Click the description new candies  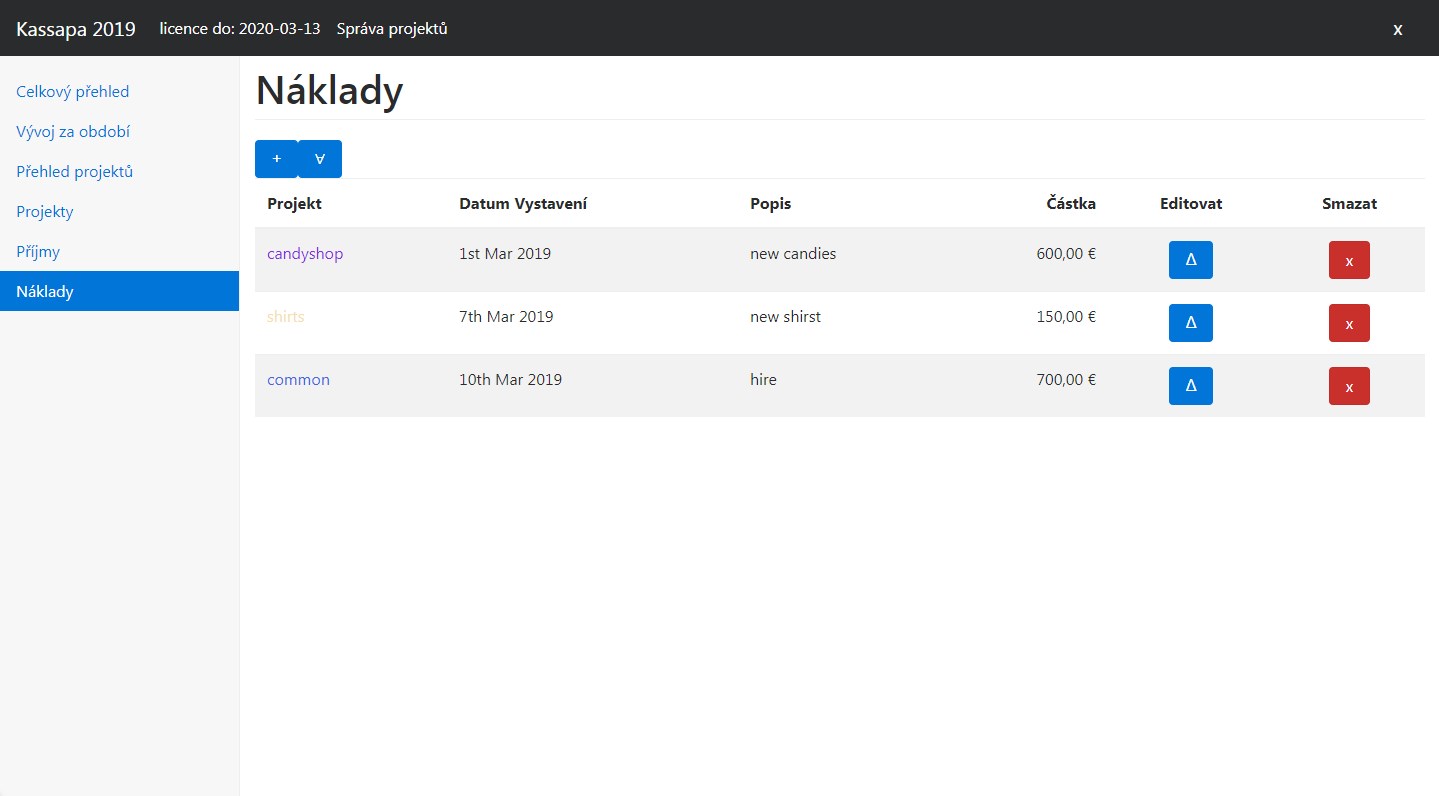point(793,254)
